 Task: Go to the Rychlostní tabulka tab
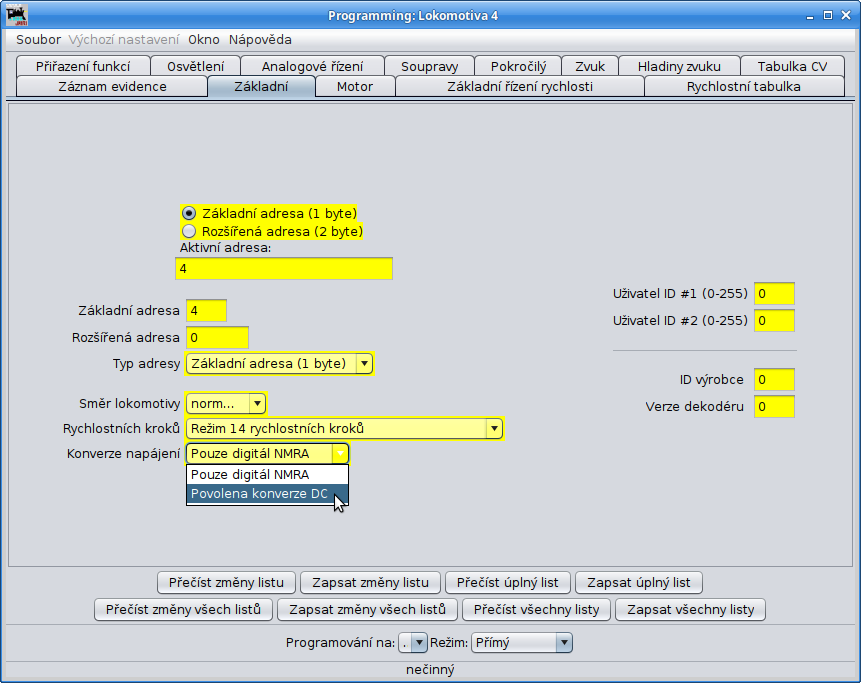(x=743, y=87)
